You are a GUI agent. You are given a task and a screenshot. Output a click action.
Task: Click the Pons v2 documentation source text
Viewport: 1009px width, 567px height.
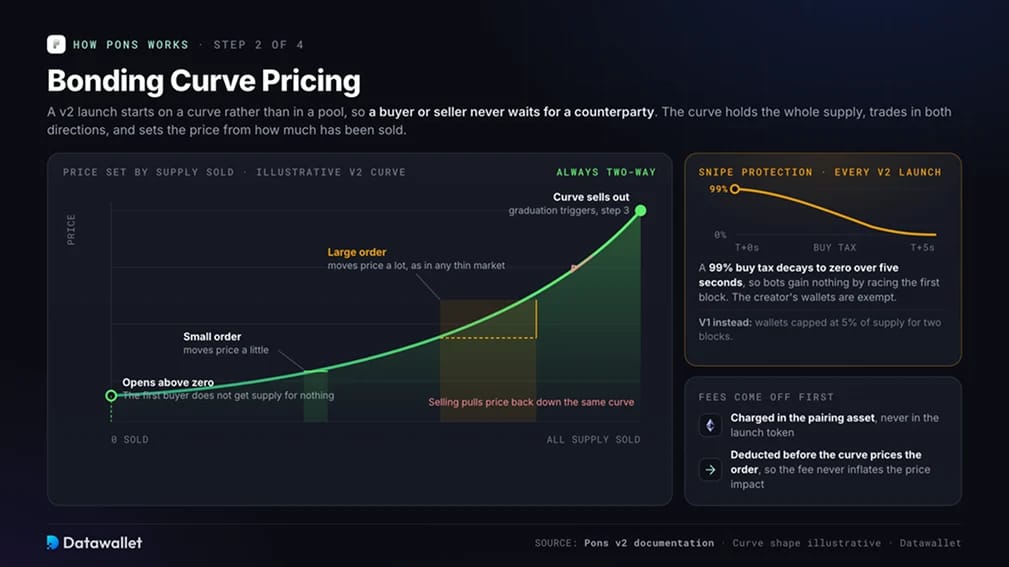coord(649,543)
